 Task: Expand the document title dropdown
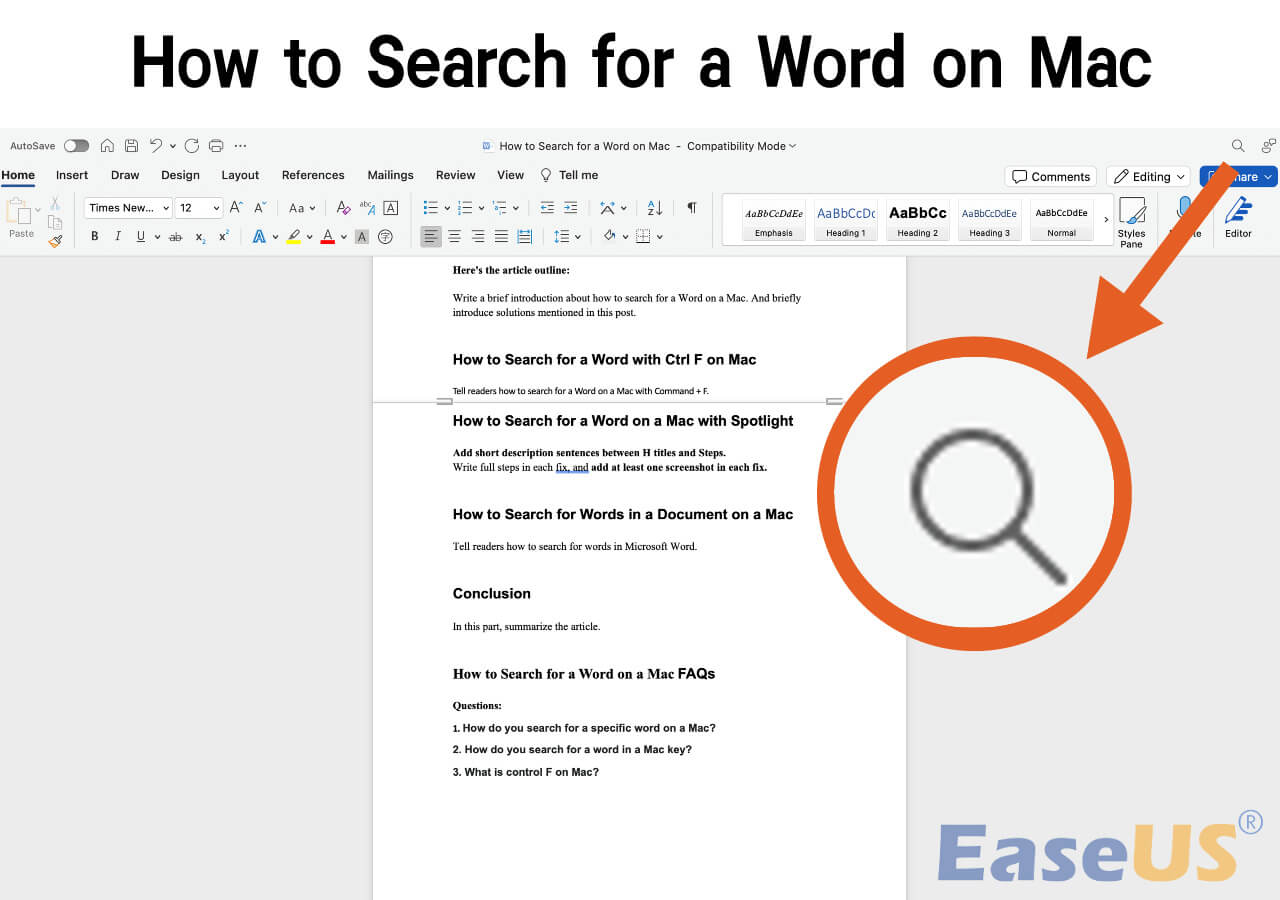click(793, 146)
